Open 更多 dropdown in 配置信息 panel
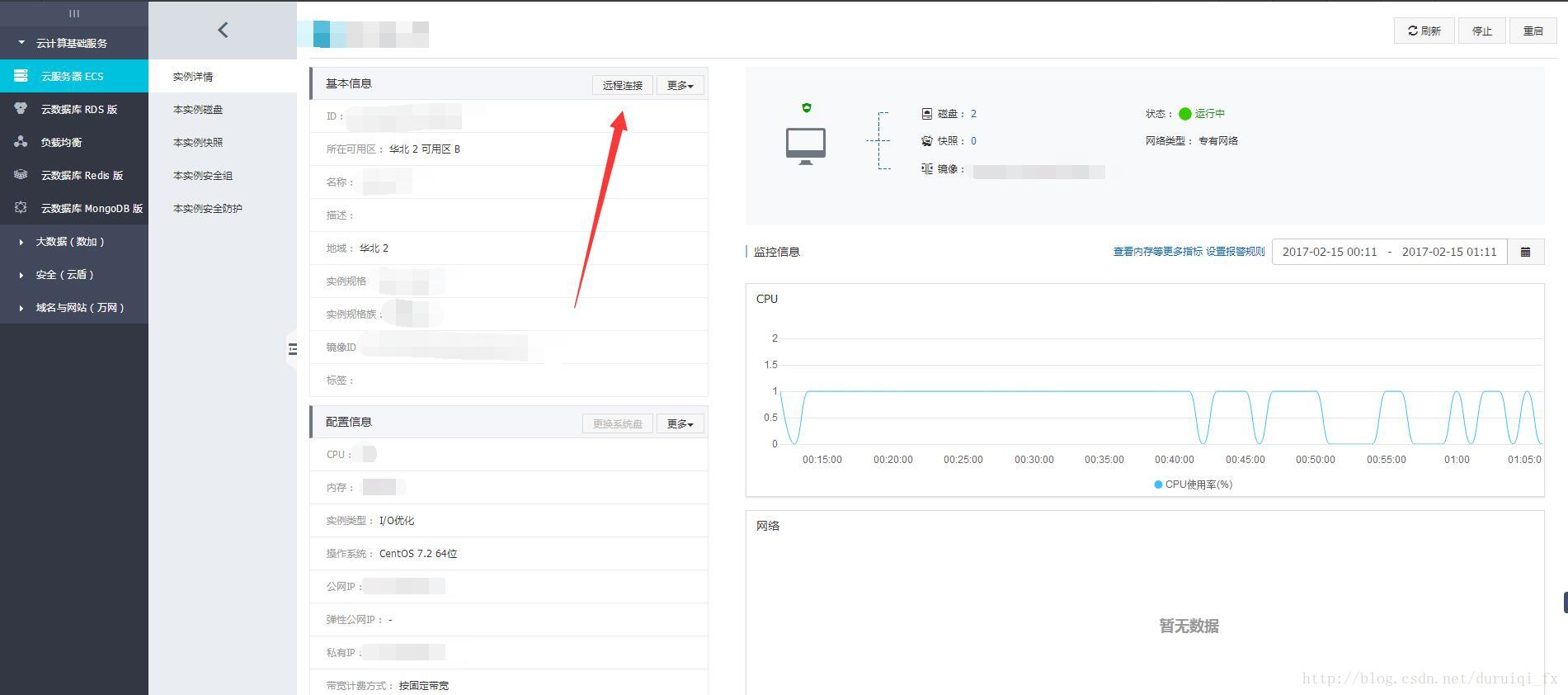The image size is (1568, 695). point(680,423)
